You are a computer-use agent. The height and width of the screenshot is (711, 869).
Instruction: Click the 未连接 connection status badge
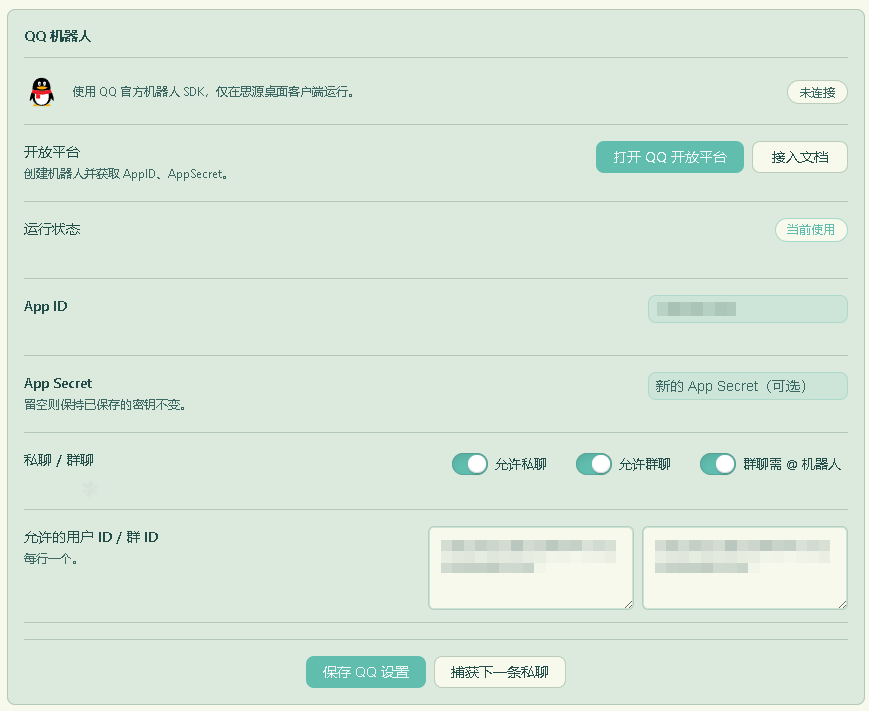[x=817, y=93]
